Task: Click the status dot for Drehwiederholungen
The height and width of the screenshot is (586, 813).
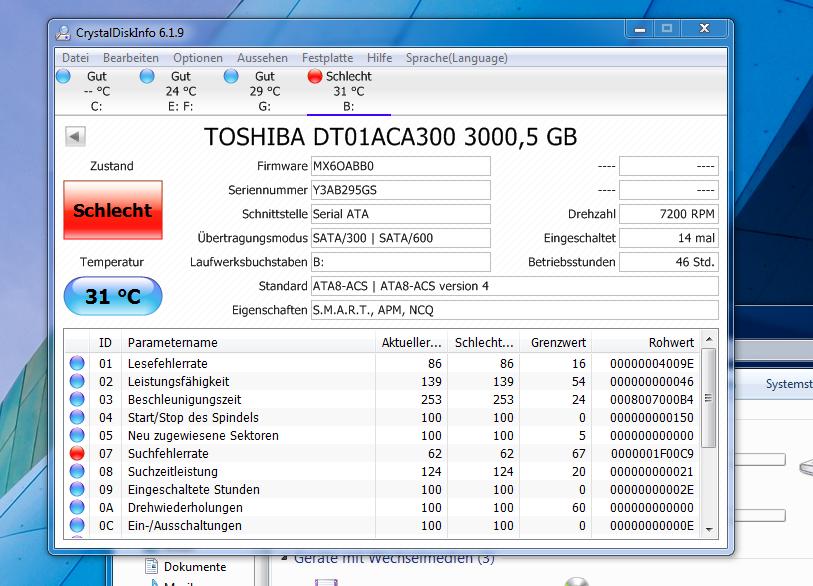Action: [x=77, y=507]
